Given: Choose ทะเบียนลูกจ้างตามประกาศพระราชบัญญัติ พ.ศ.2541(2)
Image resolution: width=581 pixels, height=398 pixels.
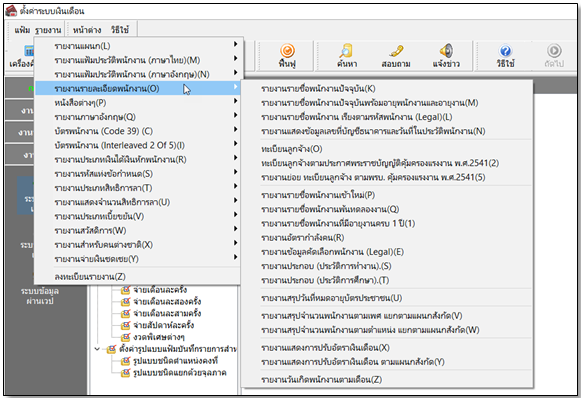Looking at the screenshot, I should [387, 163].
